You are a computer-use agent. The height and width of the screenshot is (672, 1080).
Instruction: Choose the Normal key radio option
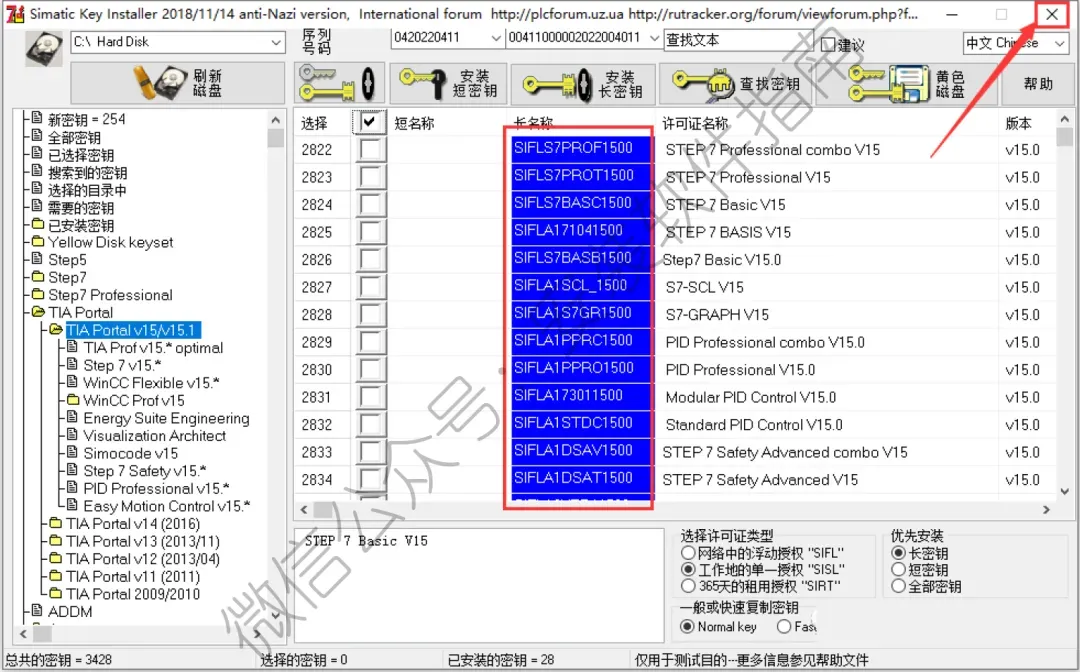pos(687,627)
